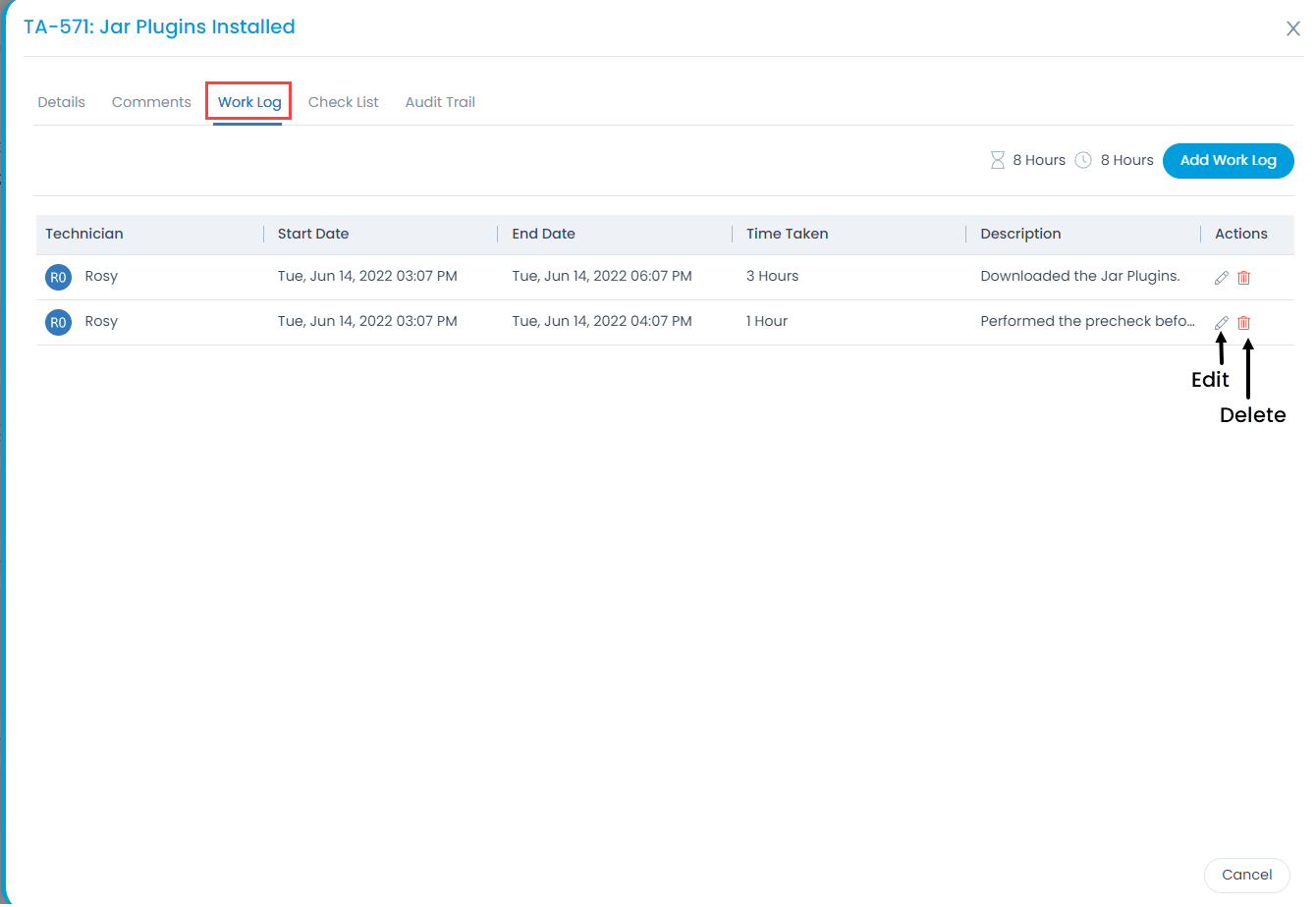
Task: Go to the Check List tab
Action: [x=344, y=102]
